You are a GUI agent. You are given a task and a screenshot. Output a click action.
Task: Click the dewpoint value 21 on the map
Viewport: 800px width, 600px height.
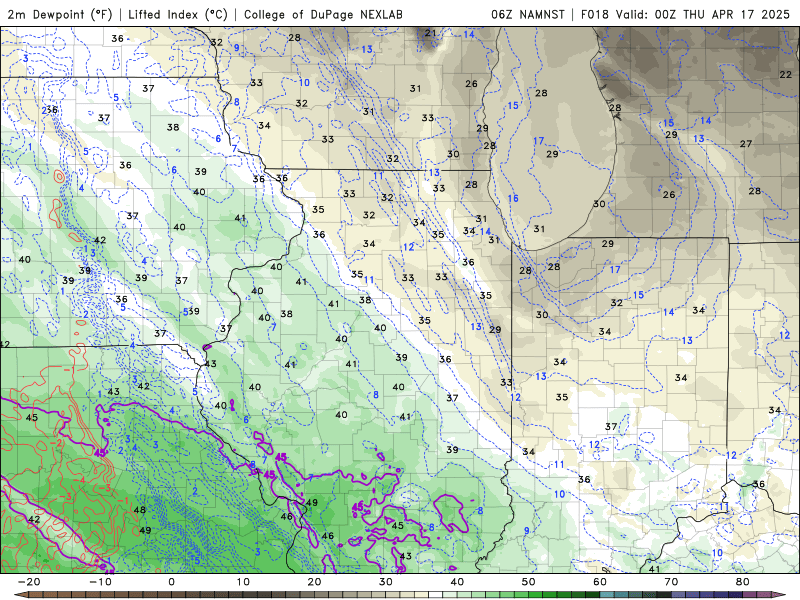(x=431, y=33)
